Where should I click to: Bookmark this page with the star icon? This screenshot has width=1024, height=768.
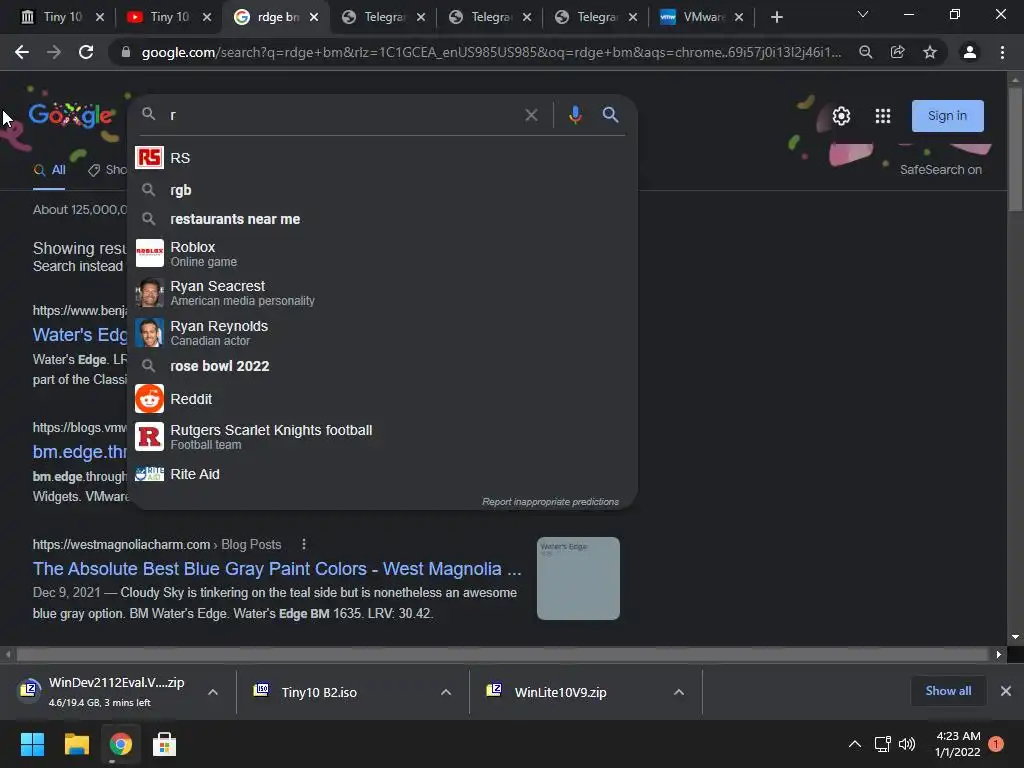pyautogui.click(x=930, y=52)
